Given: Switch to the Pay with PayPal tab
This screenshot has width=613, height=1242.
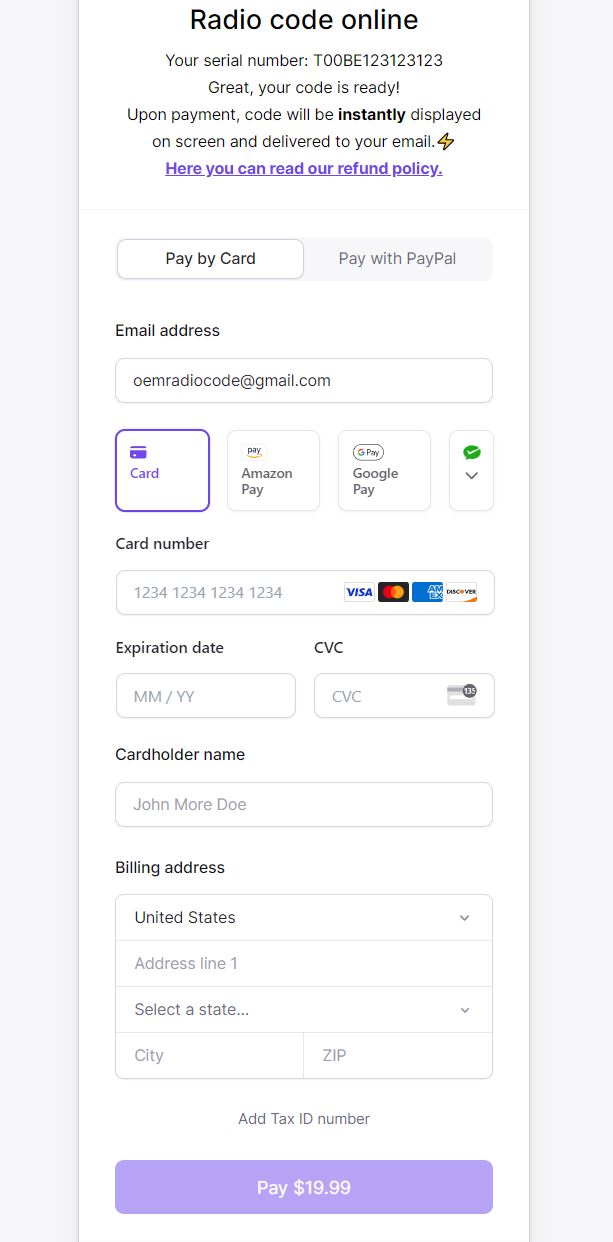Looking at the screenshot, I should pyautogui.click(x=397, y=258).
